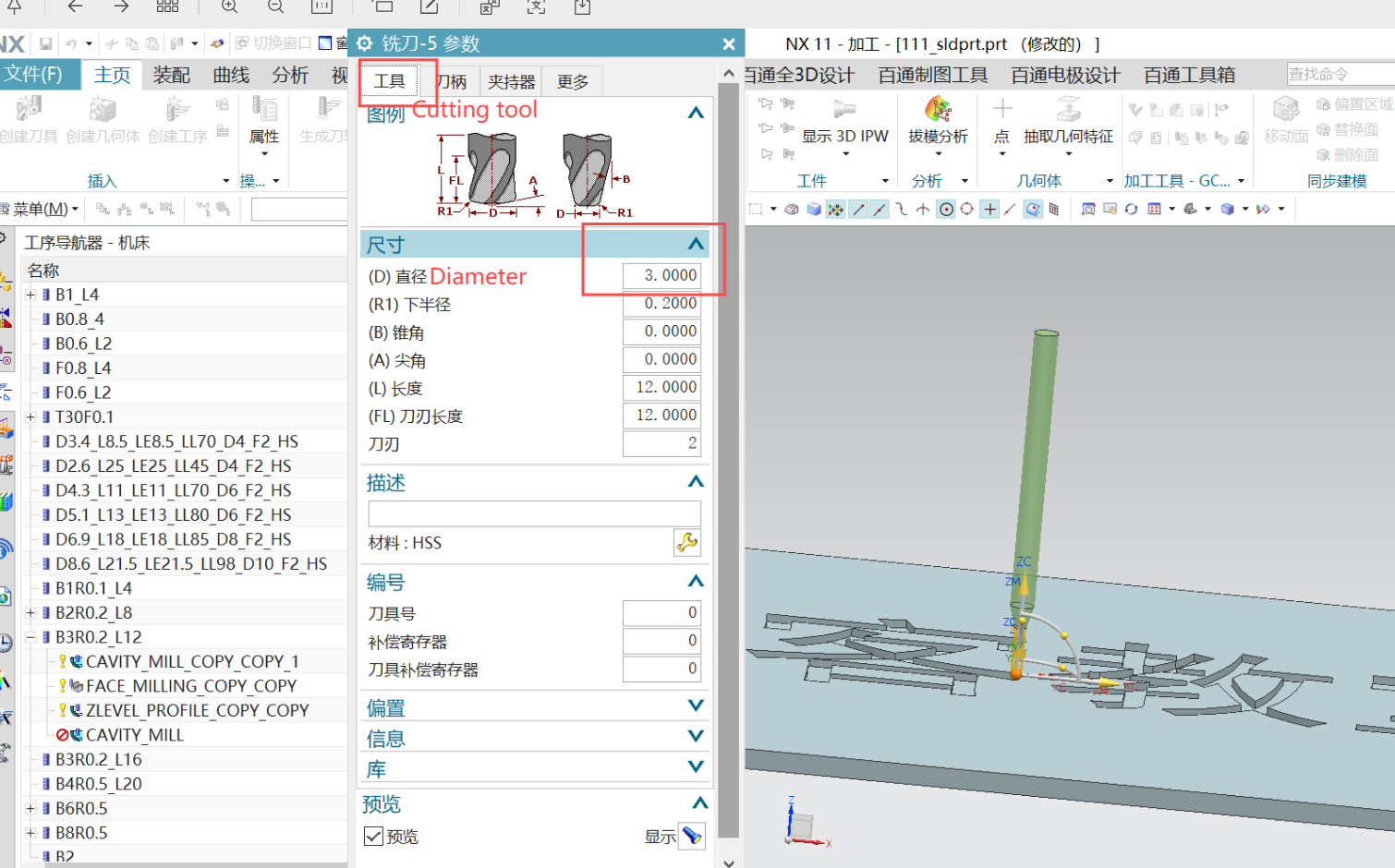The height and width of the screenshot is (868, 1395).
Task: Click the Create Tool (创建刀具) icon
Action: [28, 110]
